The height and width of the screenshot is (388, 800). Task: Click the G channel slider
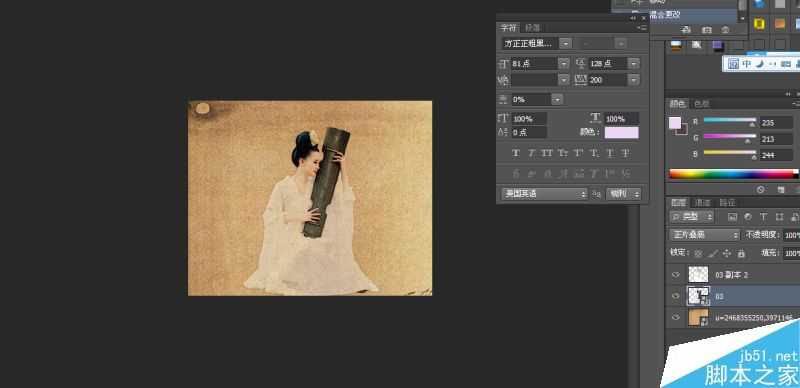[730, 137]
